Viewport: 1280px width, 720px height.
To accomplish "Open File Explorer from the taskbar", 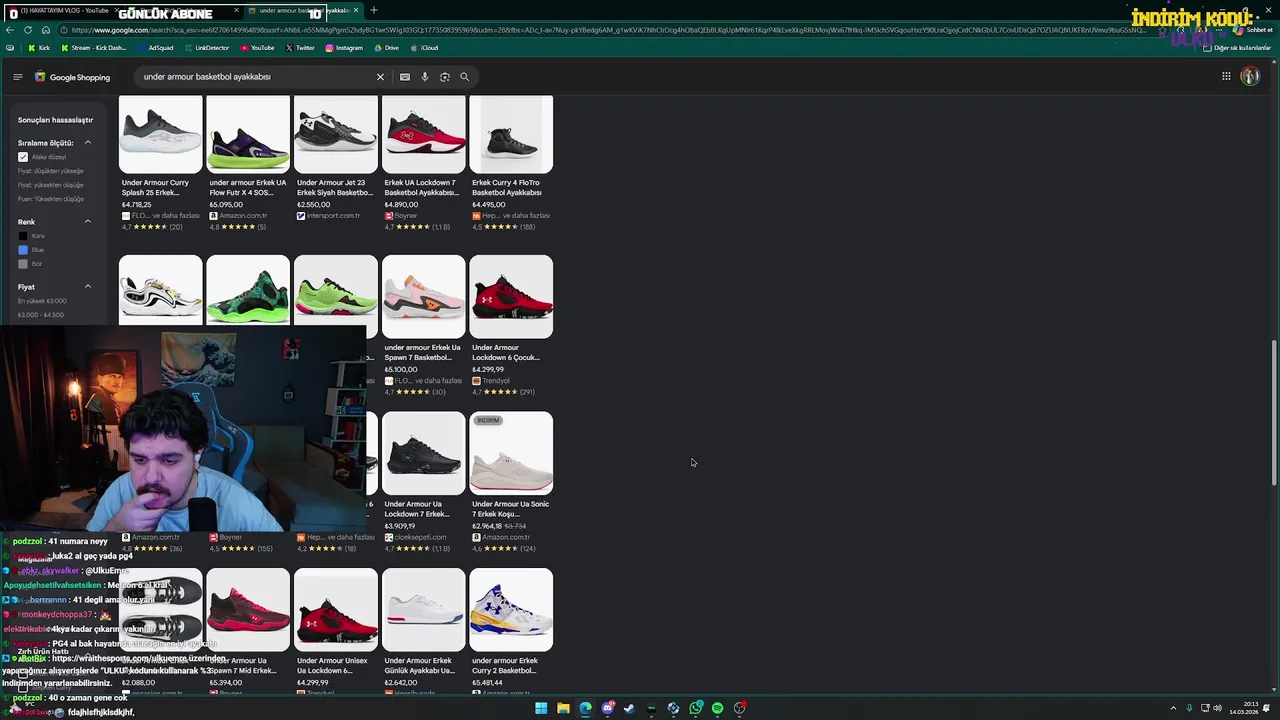I will (x=563, y=708).
